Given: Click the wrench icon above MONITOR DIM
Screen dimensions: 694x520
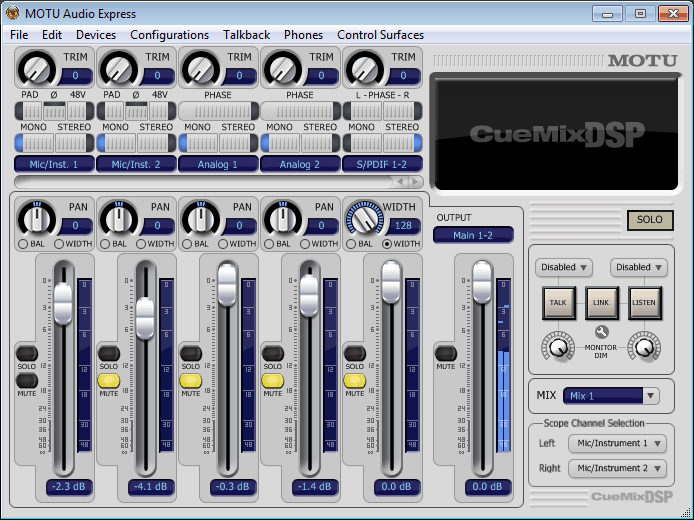Looking at the screenshot, I should pyautogui.click(x=601, y=332).
